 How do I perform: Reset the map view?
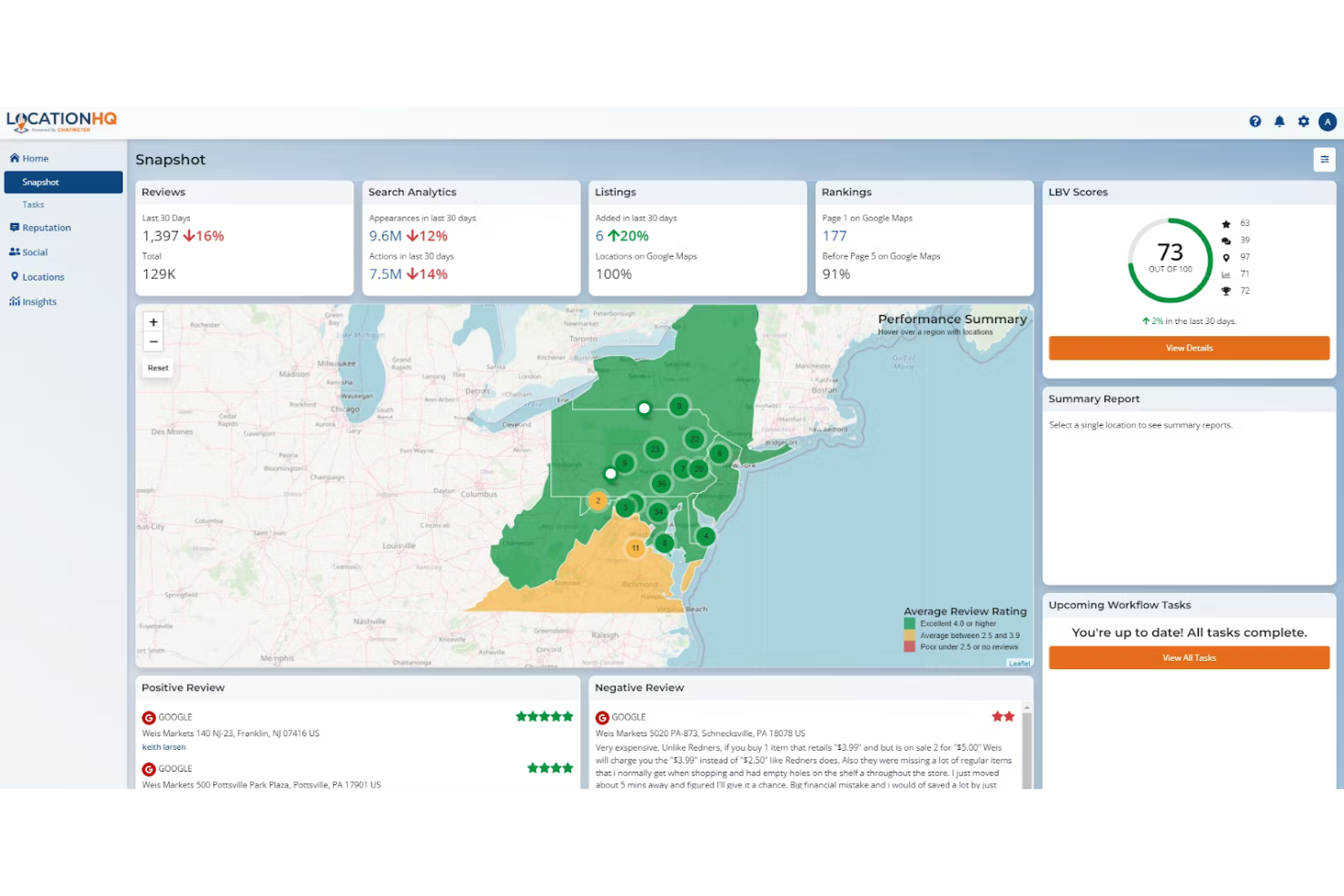[158, 369]
